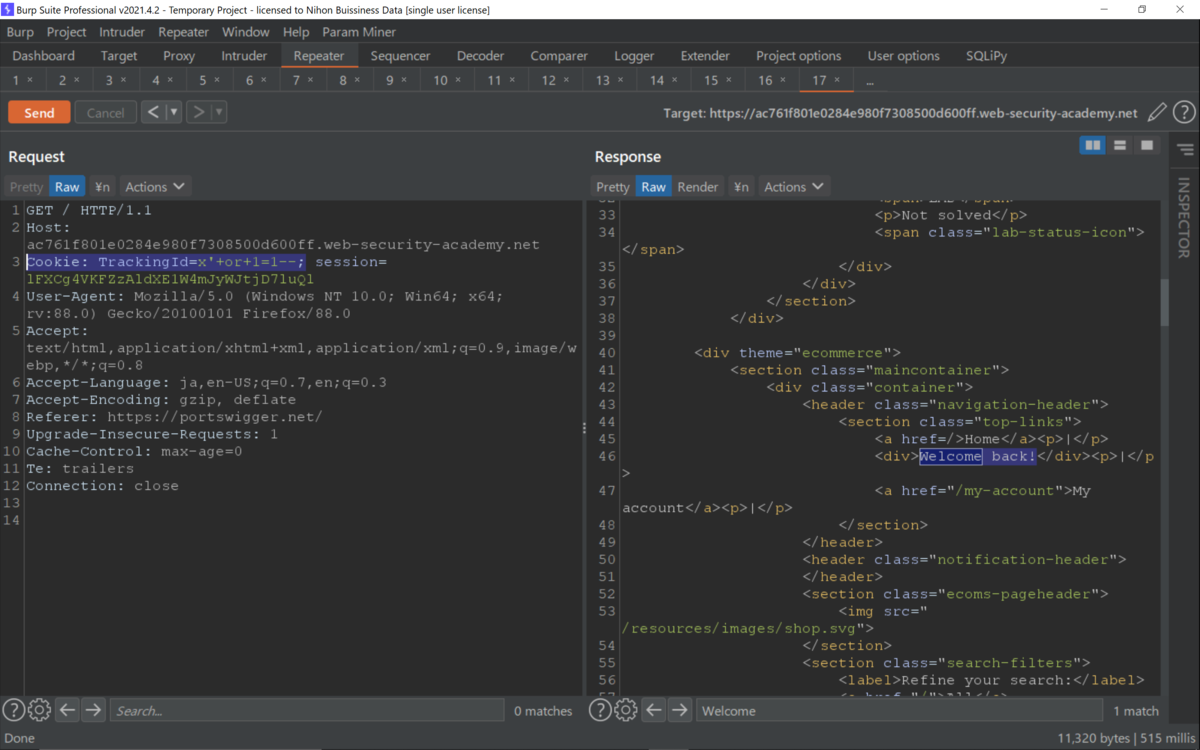Image resolution: width=1200 pixels, height=750 pixels.
Task: Click the Cancel button
Action: point(105,113)
